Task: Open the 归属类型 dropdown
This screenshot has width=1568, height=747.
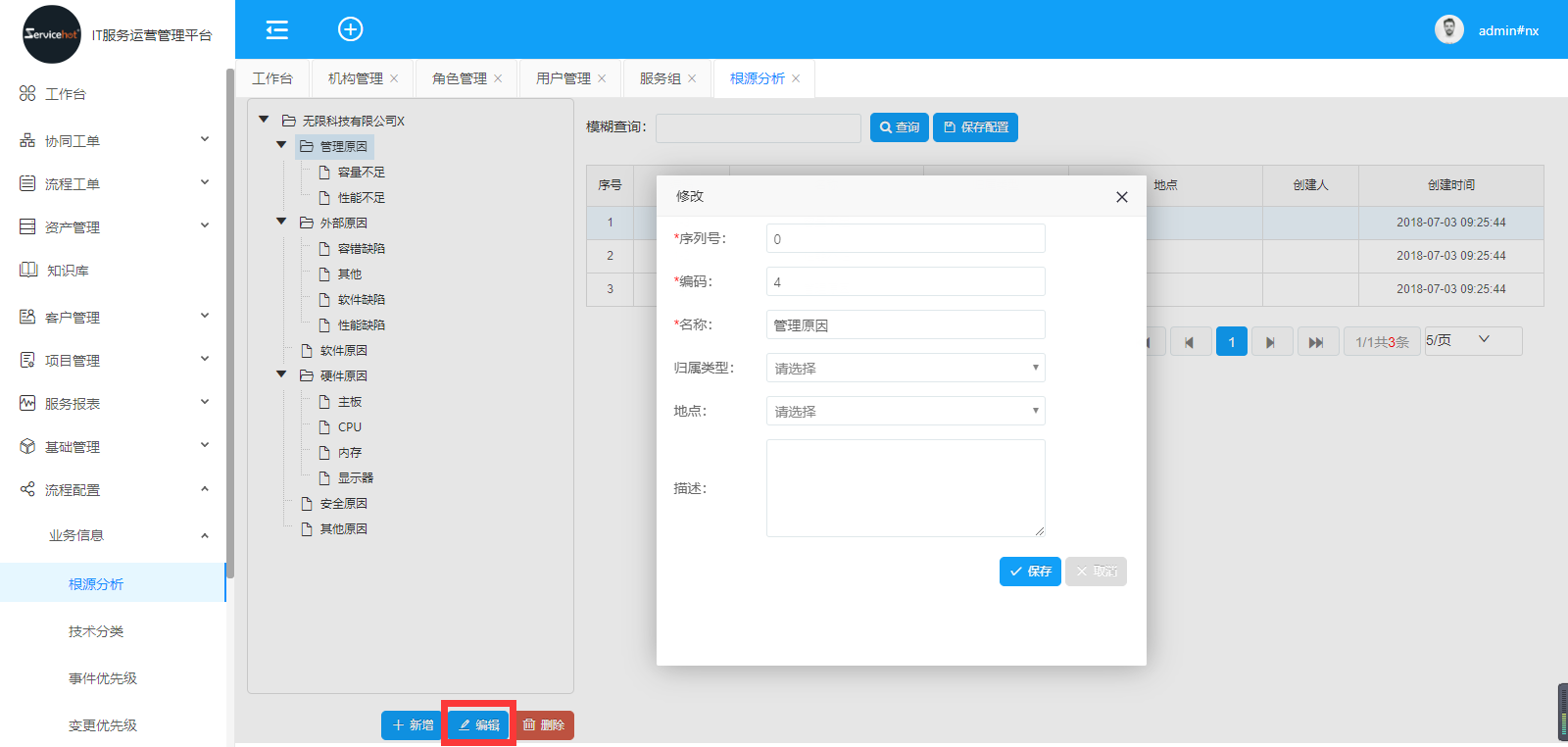Action: pos(905,369)
